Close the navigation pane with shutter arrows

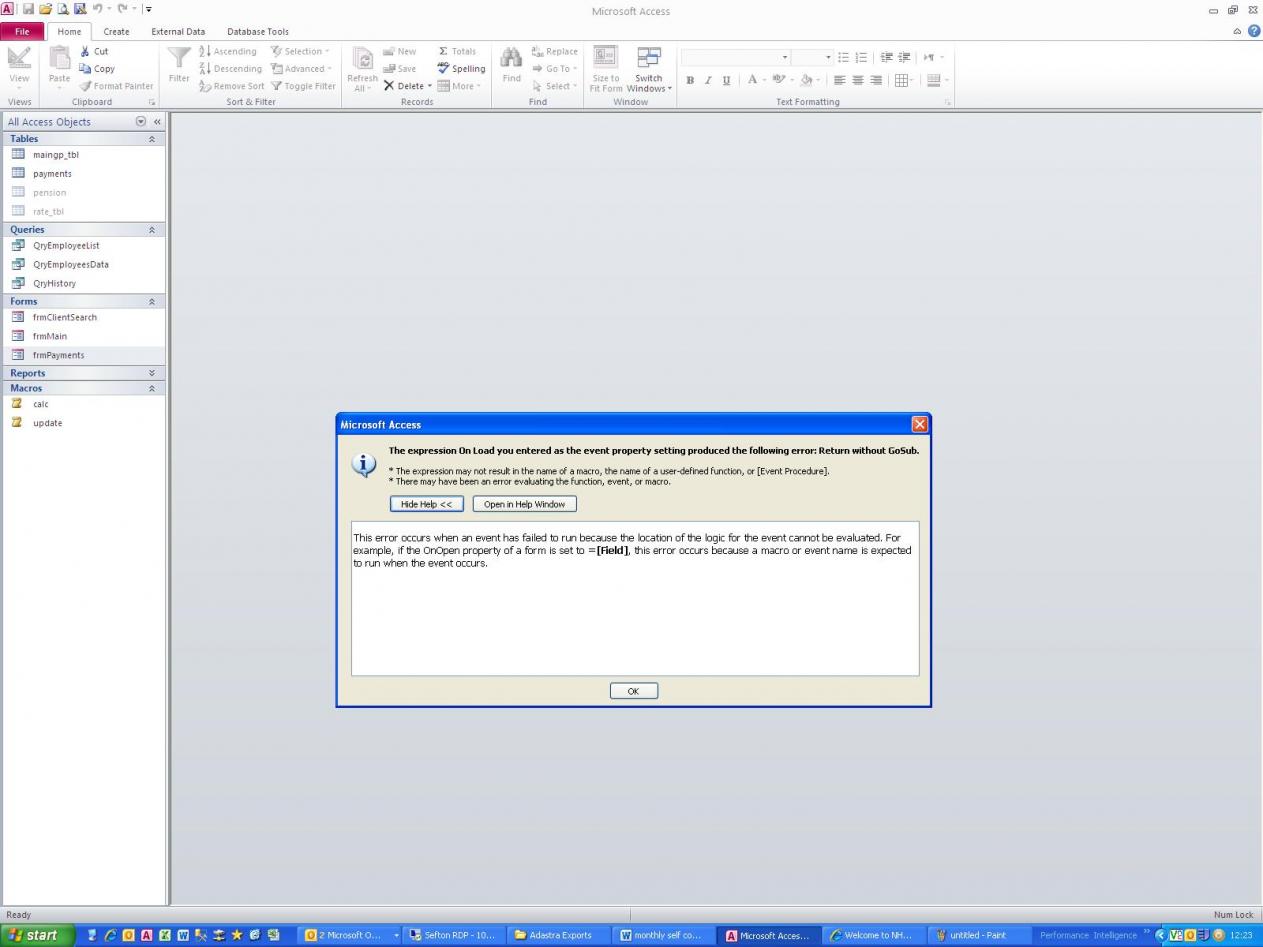(157, 122)
